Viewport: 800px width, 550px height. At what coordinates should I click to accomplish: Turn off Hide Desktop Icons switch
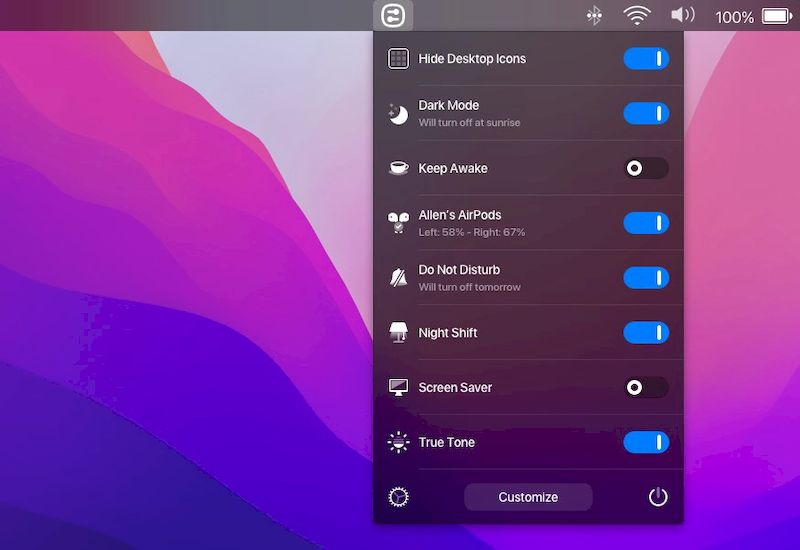tap(646, 59)
